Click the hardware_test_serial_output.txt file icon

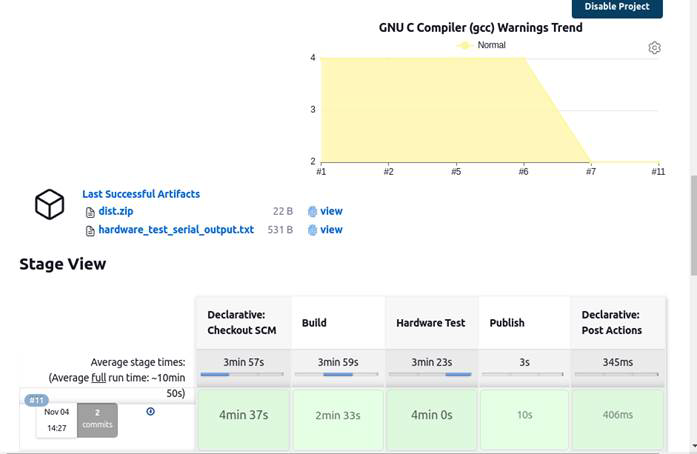pos(90,231)
